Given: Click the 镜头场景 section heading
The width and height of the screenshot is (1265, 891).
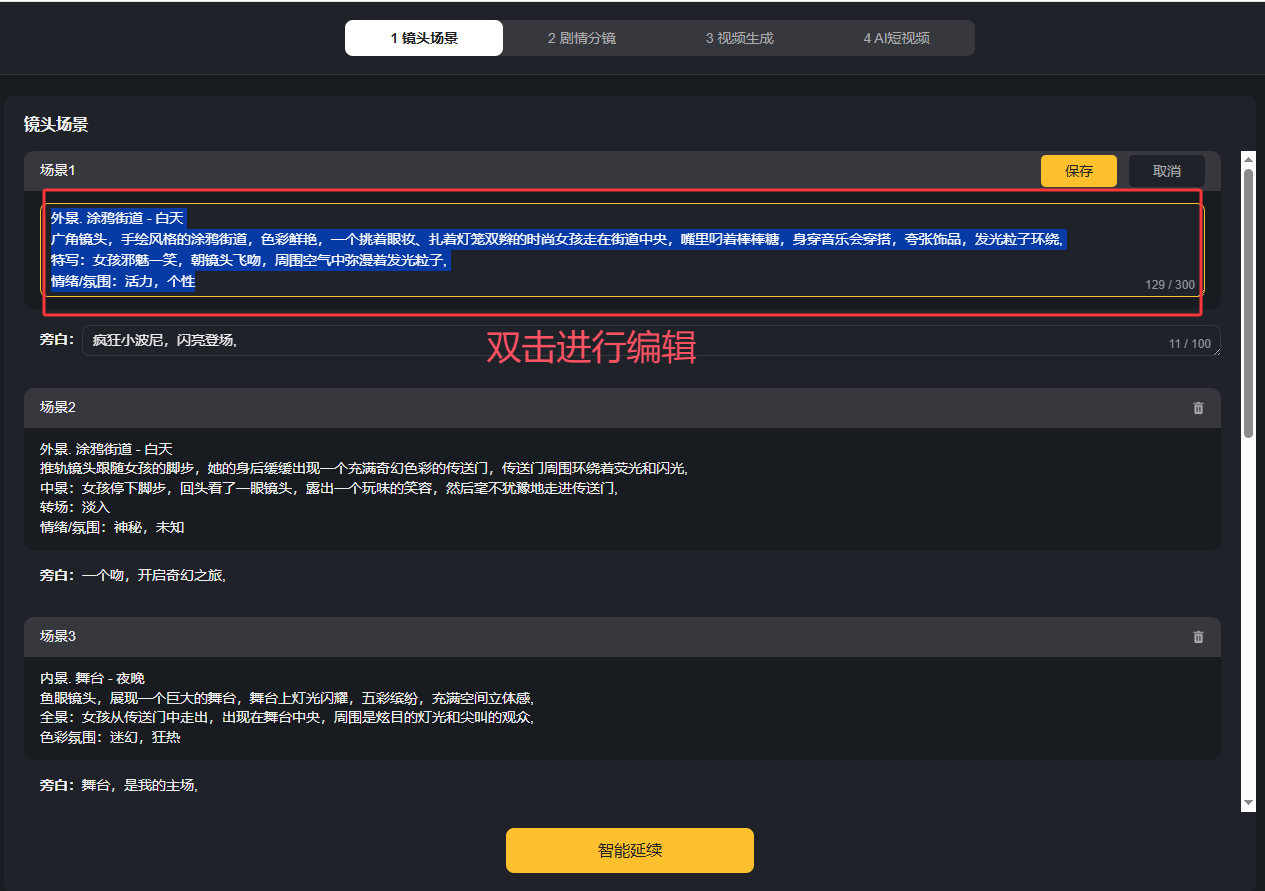Looking at the screenshot, I should coord(56,125).
